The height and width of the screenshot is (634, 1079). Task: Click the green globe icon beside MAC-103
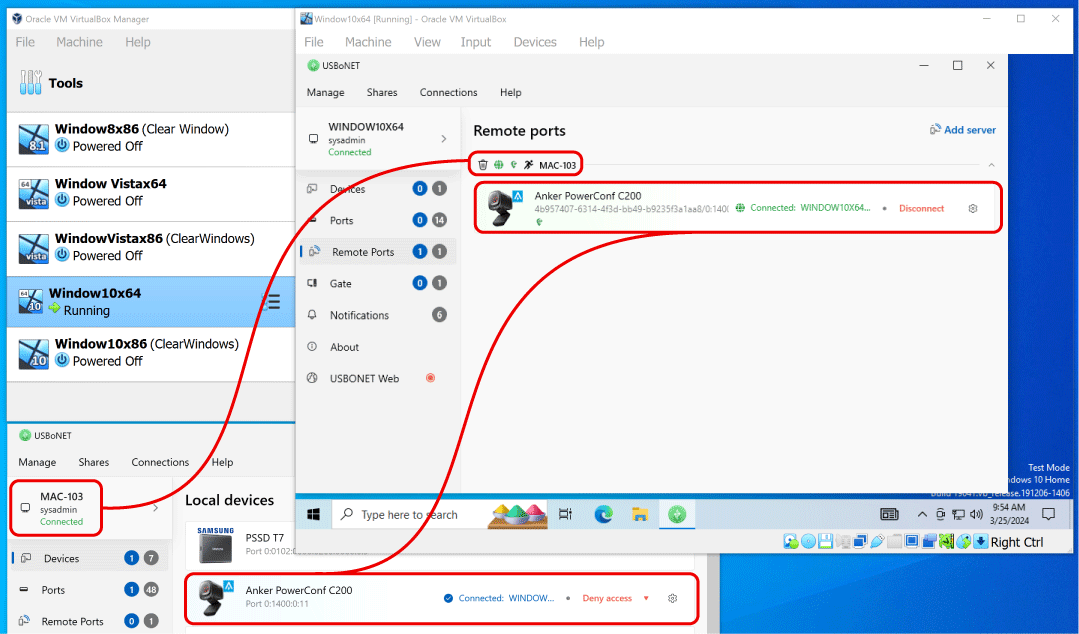click(x=498, y=164)
